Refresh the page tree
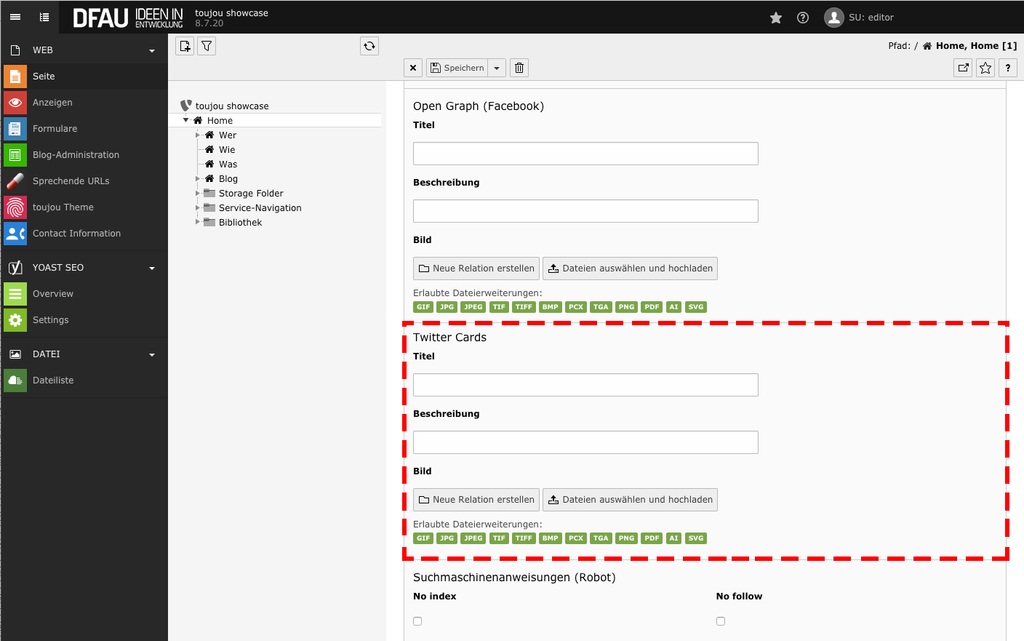The image size is (1024, 641). [x=369, y=46]
